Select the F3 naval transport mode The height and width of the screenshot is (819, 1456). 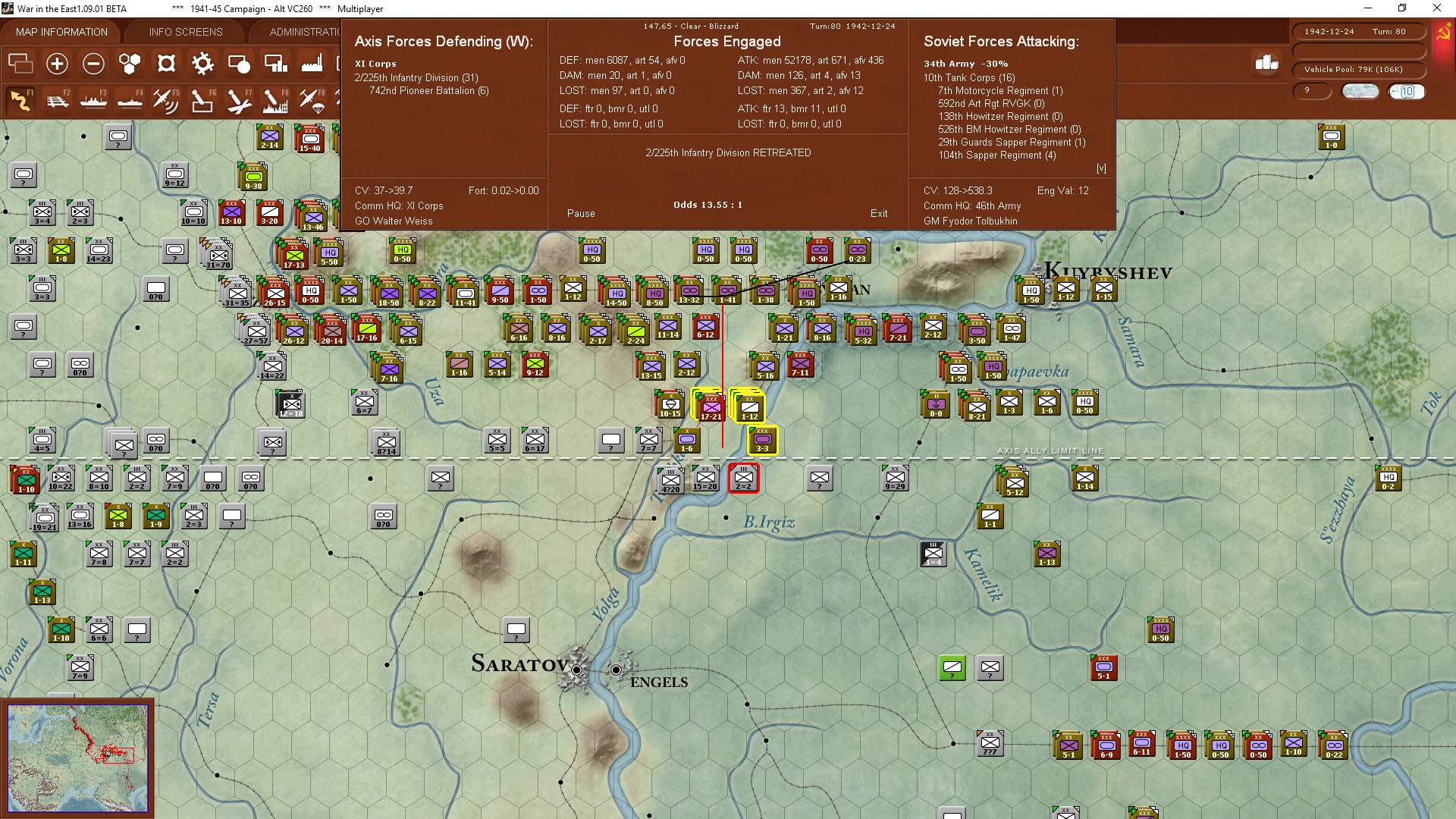tap(93, 101)
